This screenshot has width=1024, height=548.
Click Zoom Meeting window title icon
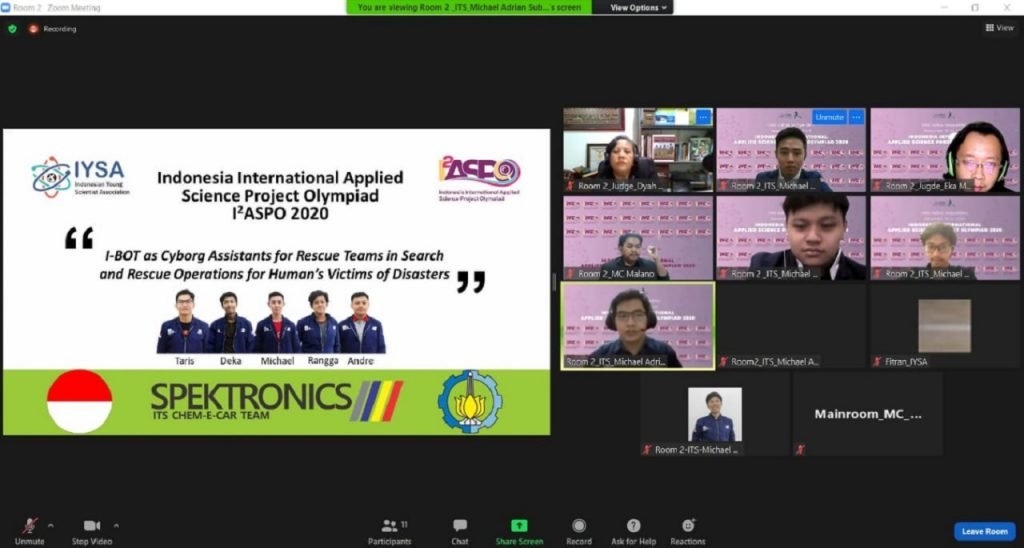5,7
